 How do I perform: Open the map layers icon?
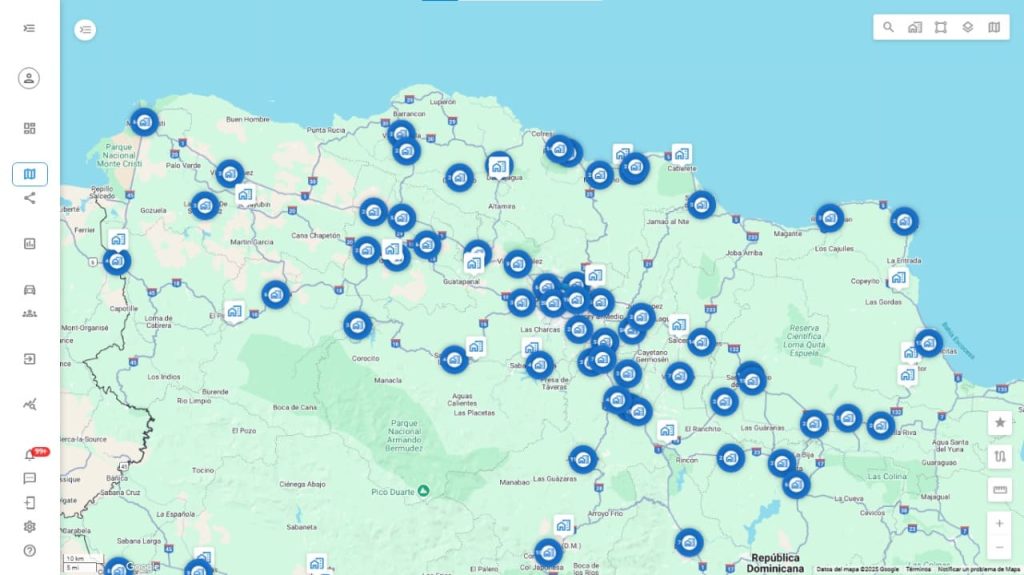pyautogui.click(x=968, y=27)
